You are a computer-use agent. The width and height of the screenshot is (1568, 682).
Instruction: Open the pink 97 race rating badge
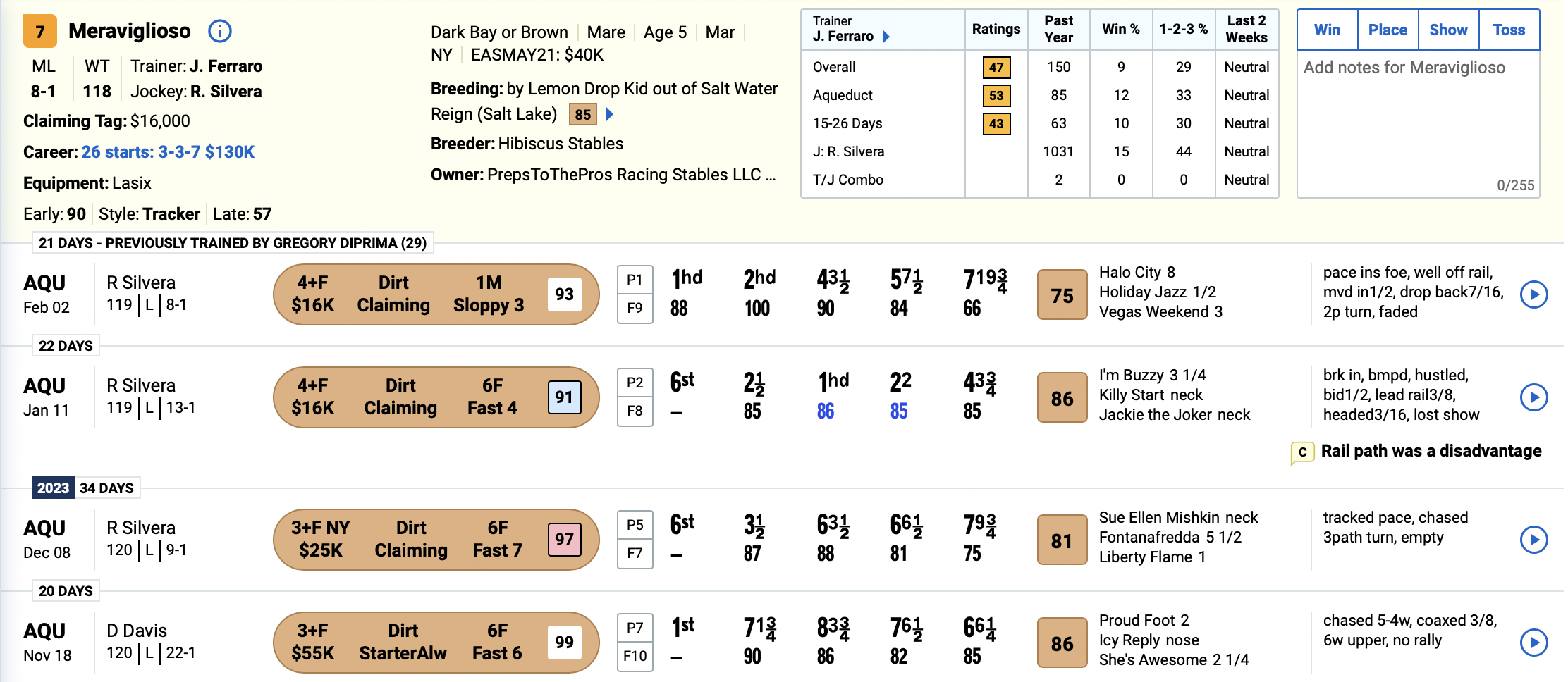coord(564,540)
